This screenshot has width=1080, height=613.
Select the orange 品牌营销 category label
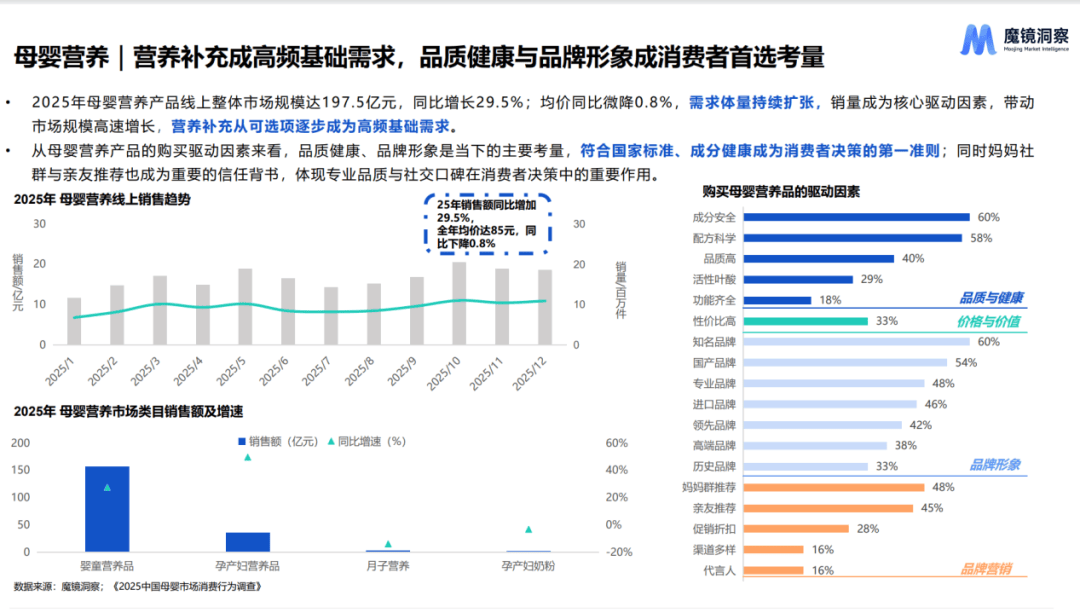[x=986, y=569]
